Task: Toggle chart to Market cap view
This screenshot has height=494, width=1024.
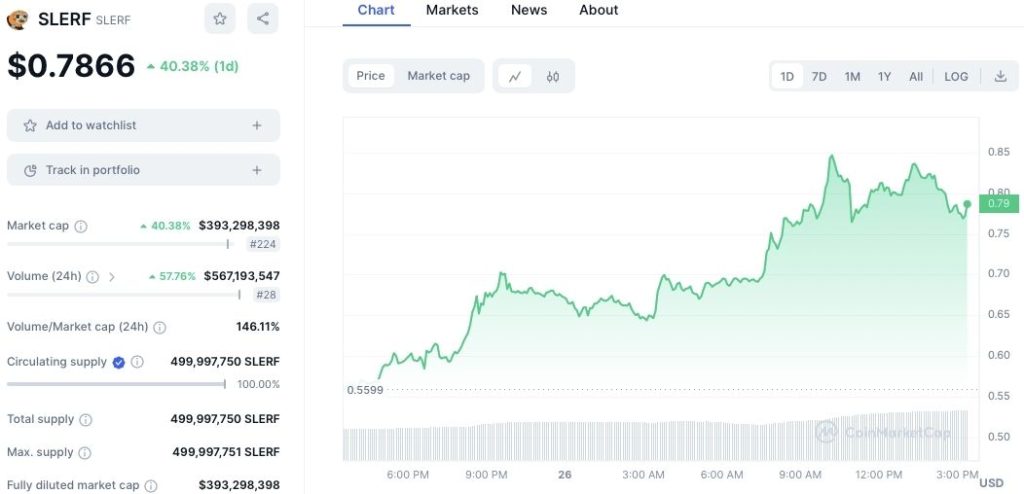Action: [438, 76]
